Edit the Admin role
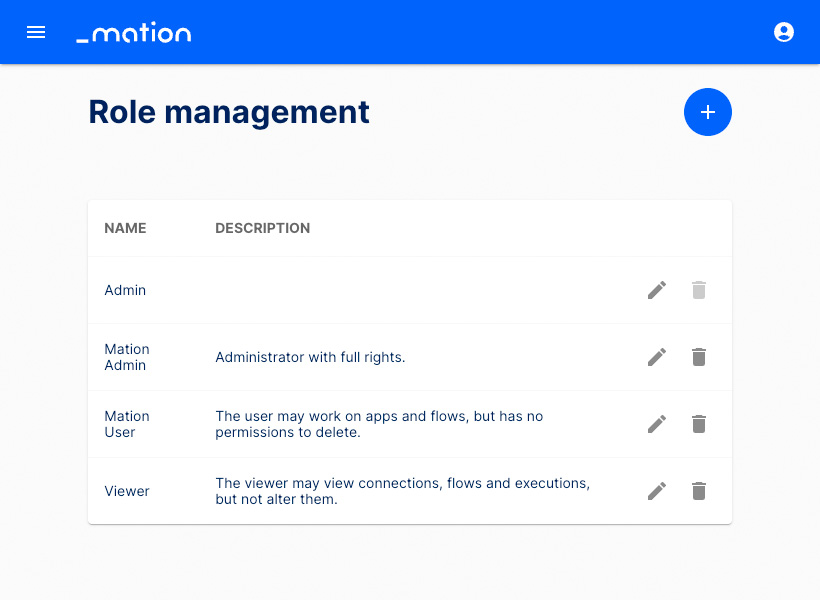Viewport: 820px width, 600px height. (657, 290)
